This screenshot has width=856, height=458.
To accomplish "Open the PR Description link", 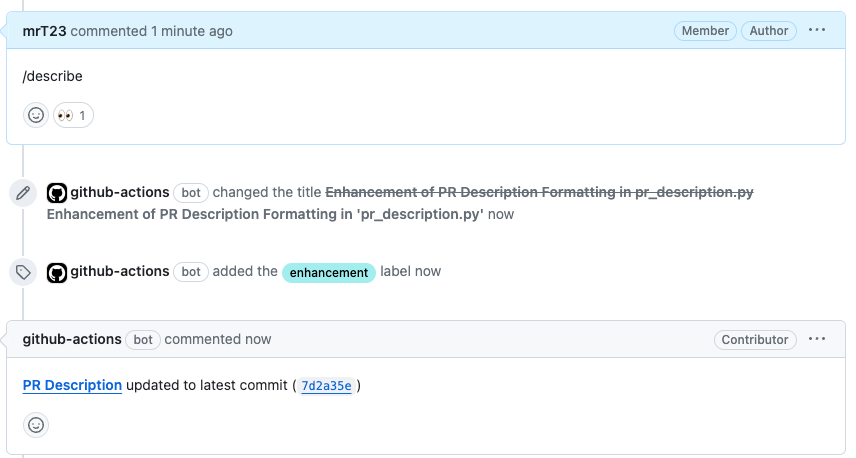I will (72, 385).
